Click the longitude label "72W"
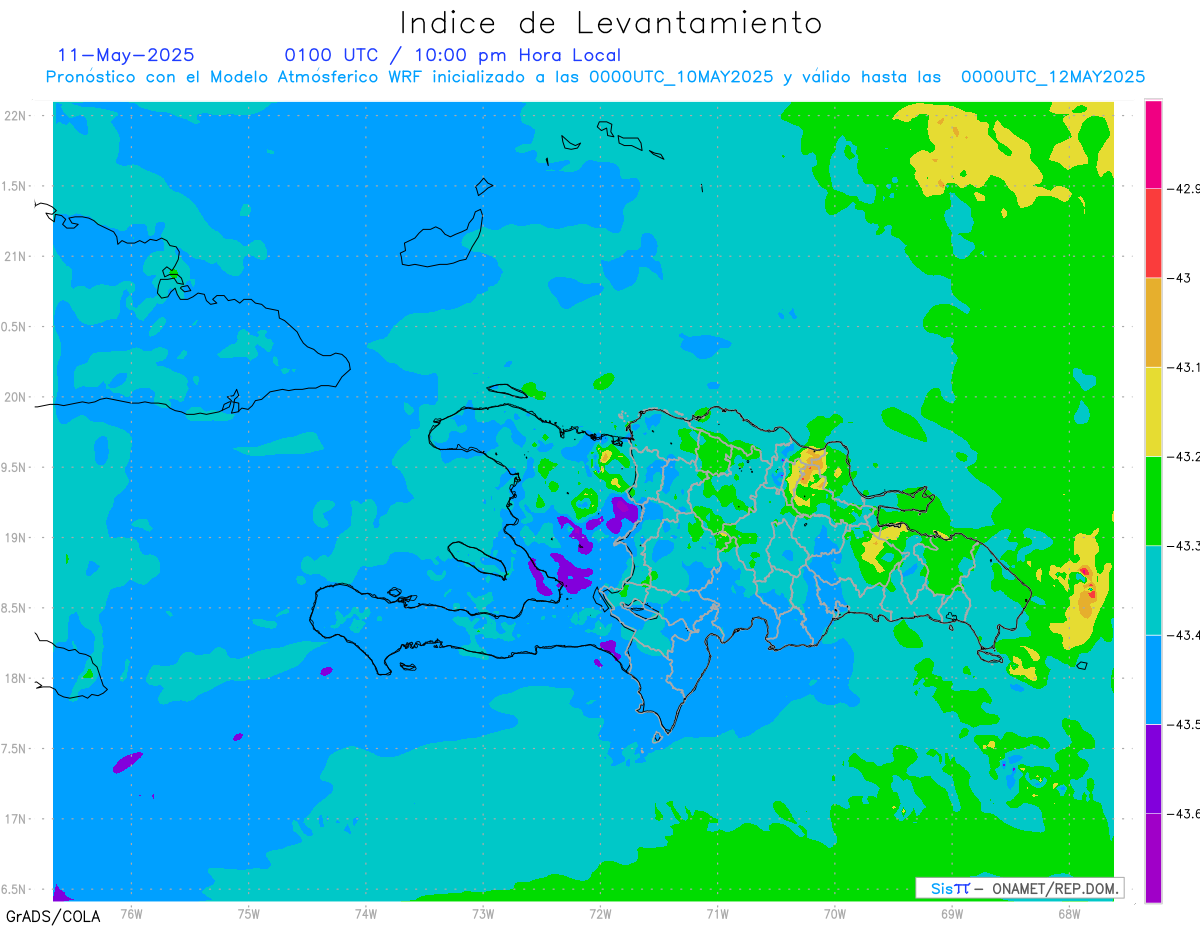The height and width of the screenshot is (927, 1200). [x=600, y=914]
